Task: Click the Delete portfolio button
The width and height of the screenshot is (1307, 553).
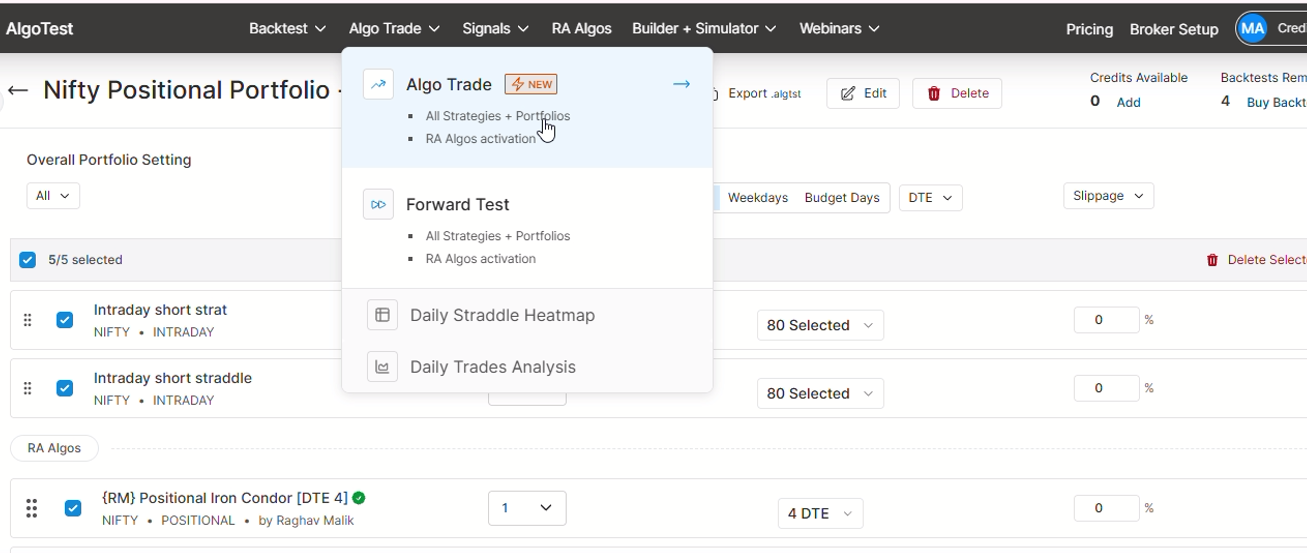Action: [957, 93]
